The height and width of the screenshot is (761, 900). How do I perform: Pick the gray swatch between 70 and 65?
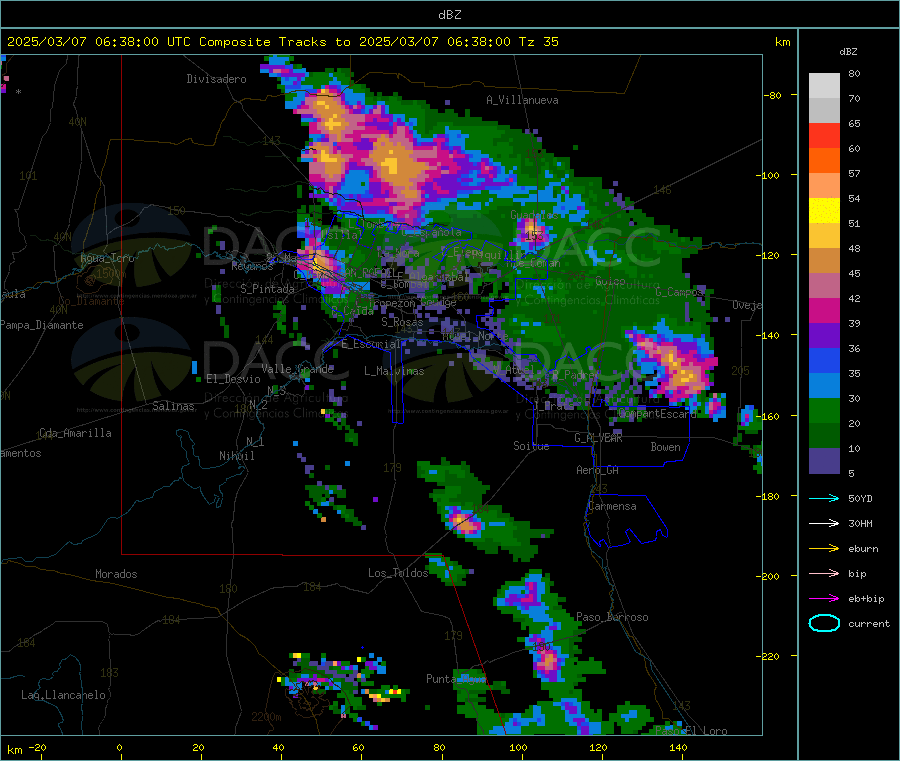(x=824, y=111)
